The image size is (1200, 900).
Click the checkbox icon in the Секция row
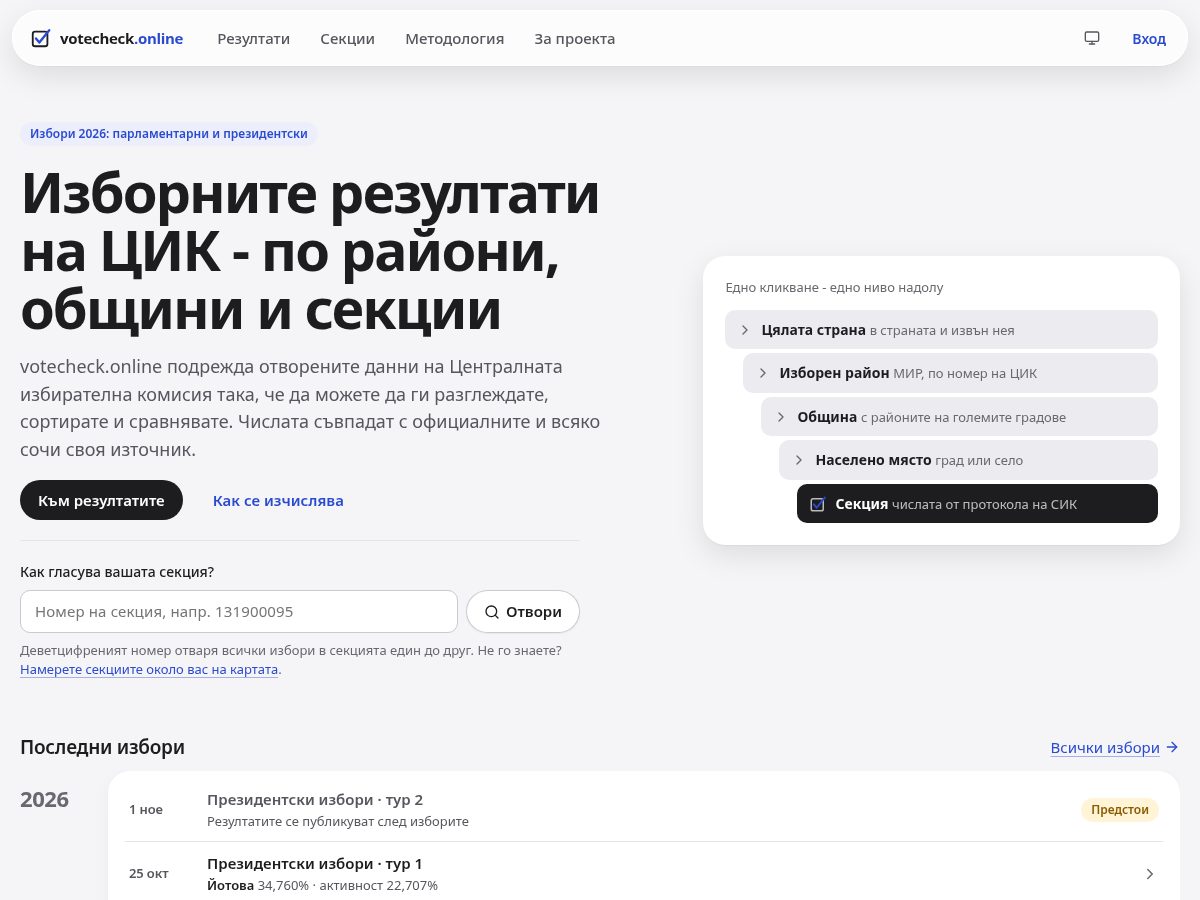point(817,504)
